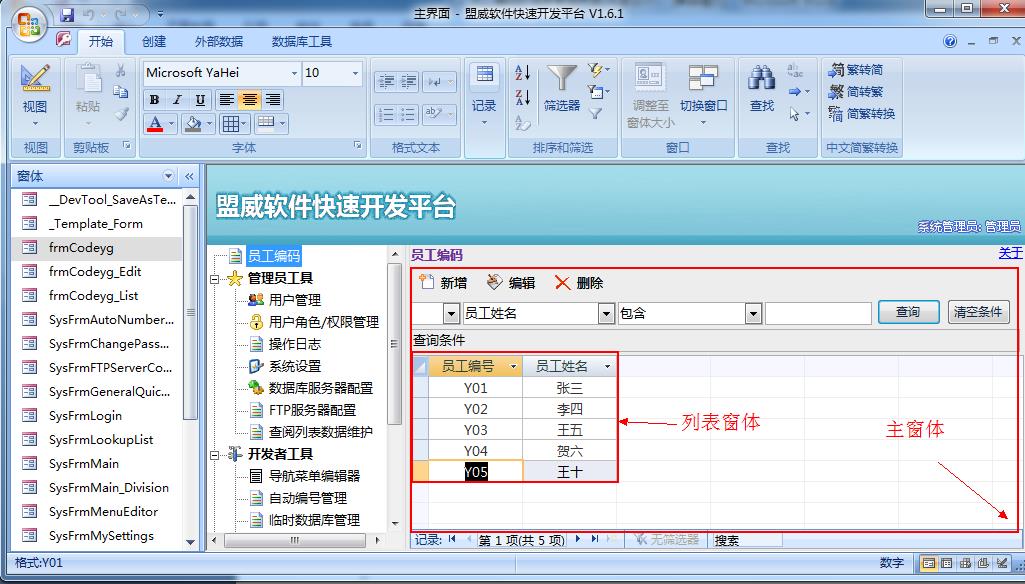Center-align the text
Screen dimensions: 1025x584
pos(249,100)
